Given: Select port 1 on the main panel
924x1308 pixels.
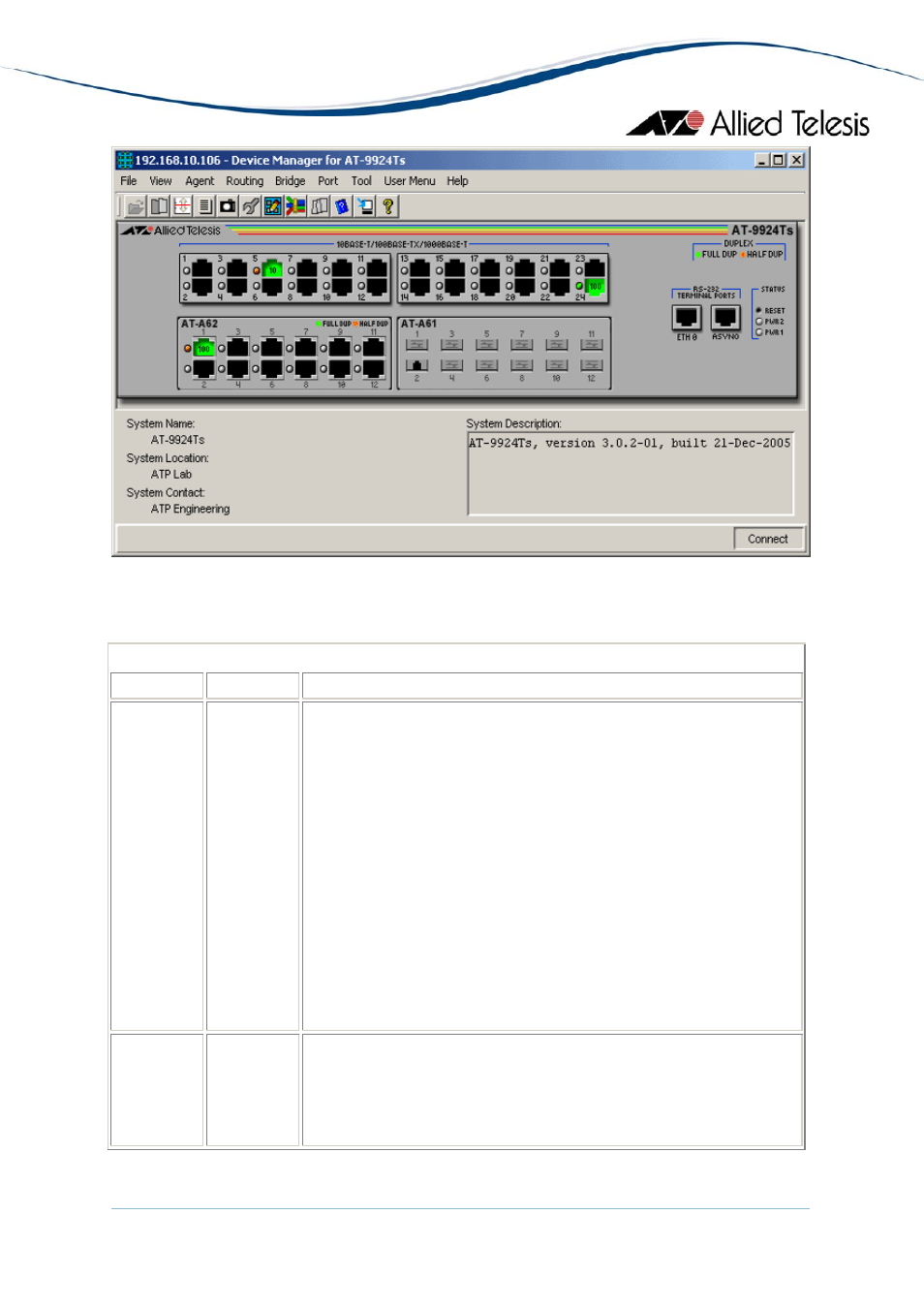Looking at the screenshot, I should [202, 269].
